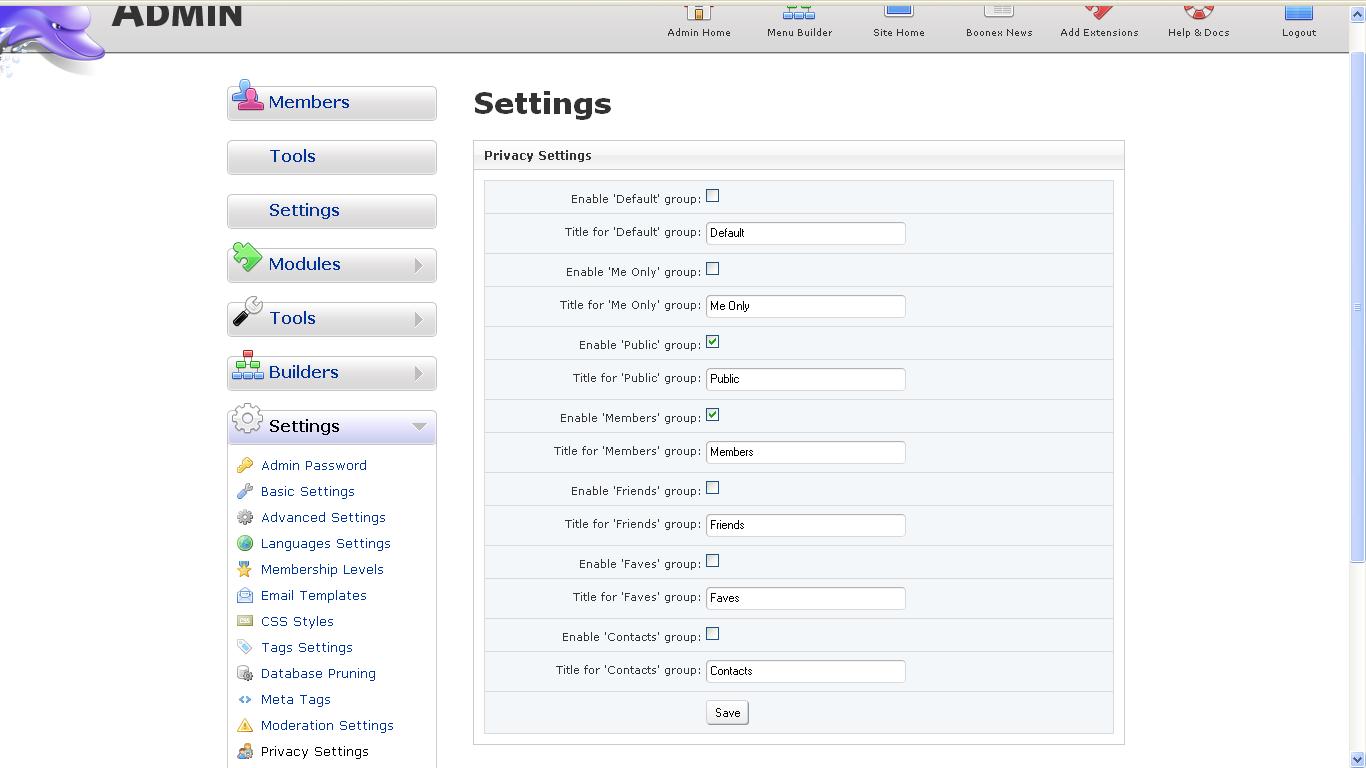Image resolution: width=1366 pixels, height=768 pixels.
Task: Expand the Modules sidebar menu arrow
Action: [x=419, y=266]
